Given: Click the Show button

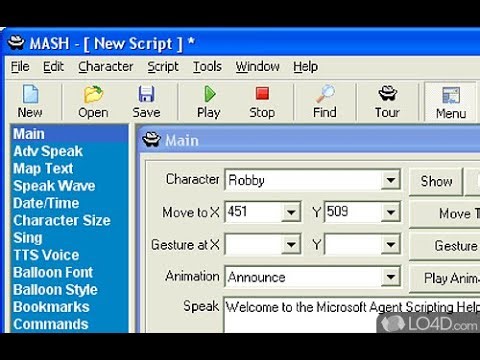Looking at the screenshot, I should pyautogui.click(x=436, y=181).
